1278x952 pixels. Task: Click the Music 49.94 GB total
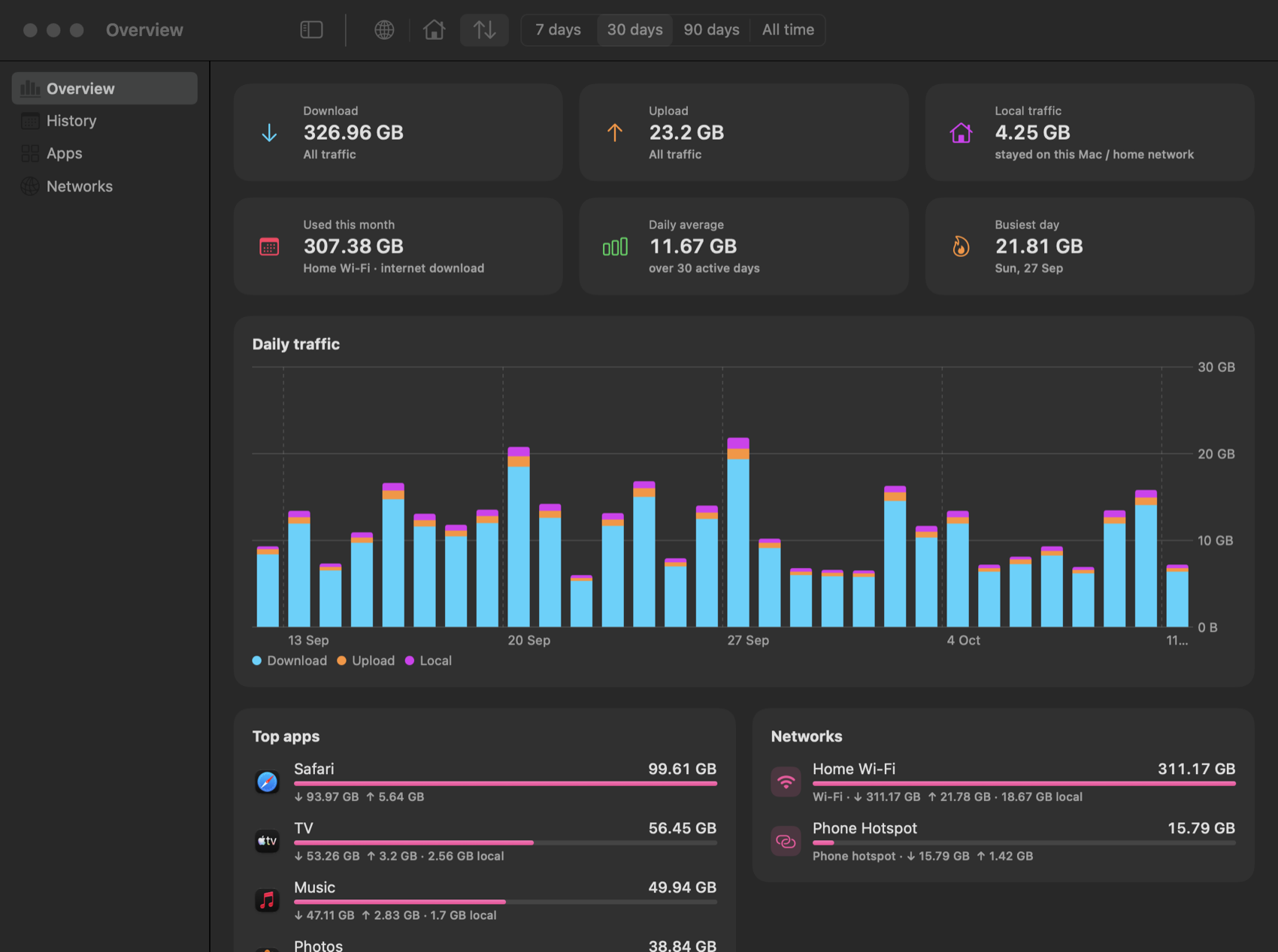point(682,887)
